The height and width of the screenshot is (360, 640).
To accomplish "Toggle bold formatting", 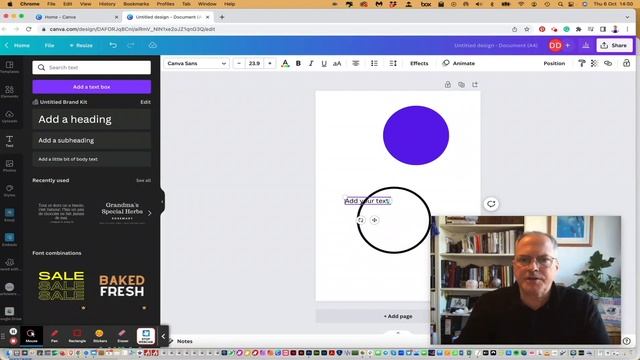I will point(298,63).
